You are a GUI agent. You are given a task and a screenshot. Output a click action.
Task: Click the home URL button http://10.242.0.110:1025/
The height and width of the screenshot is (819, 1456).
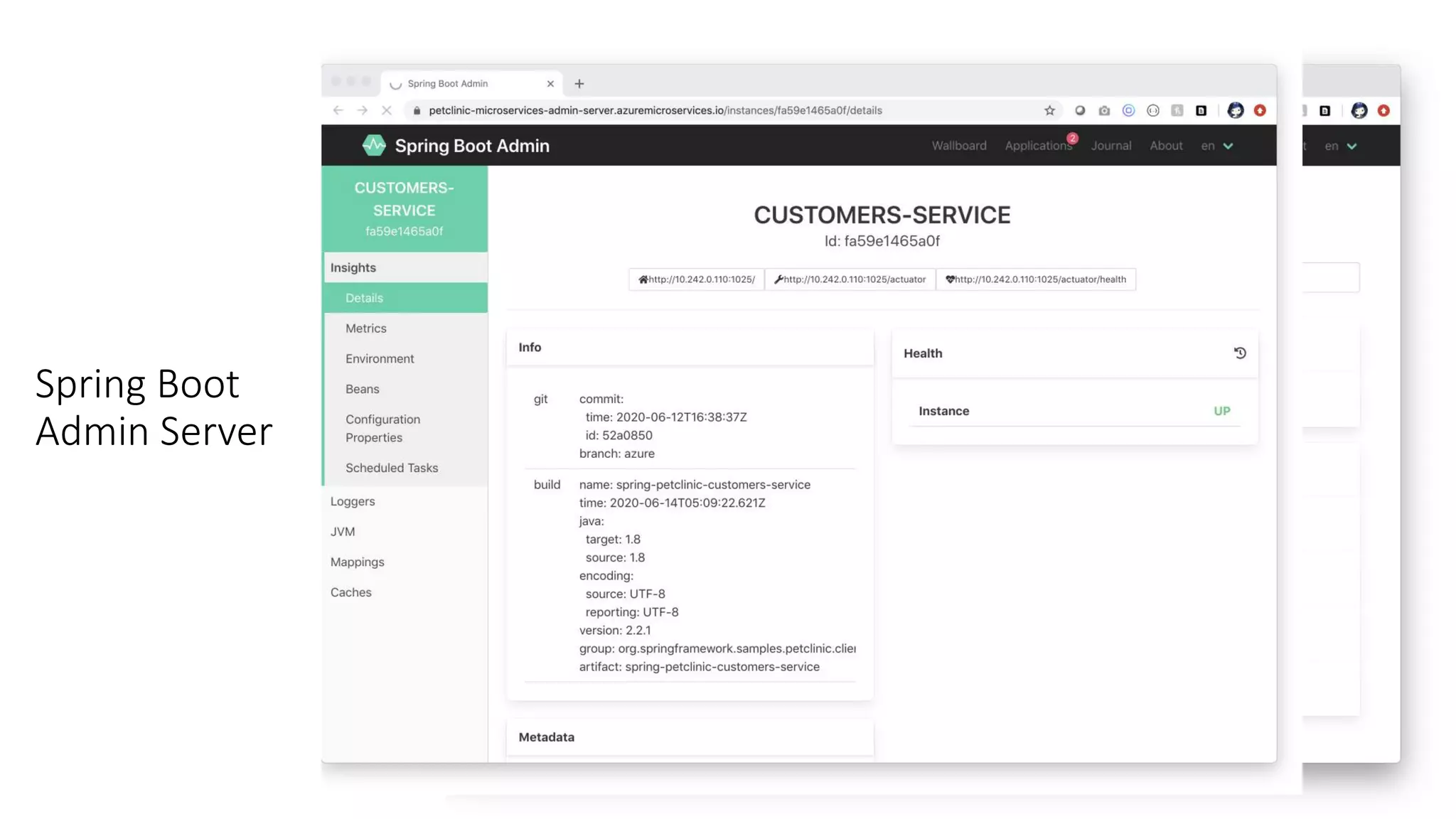tap(697, 279)
